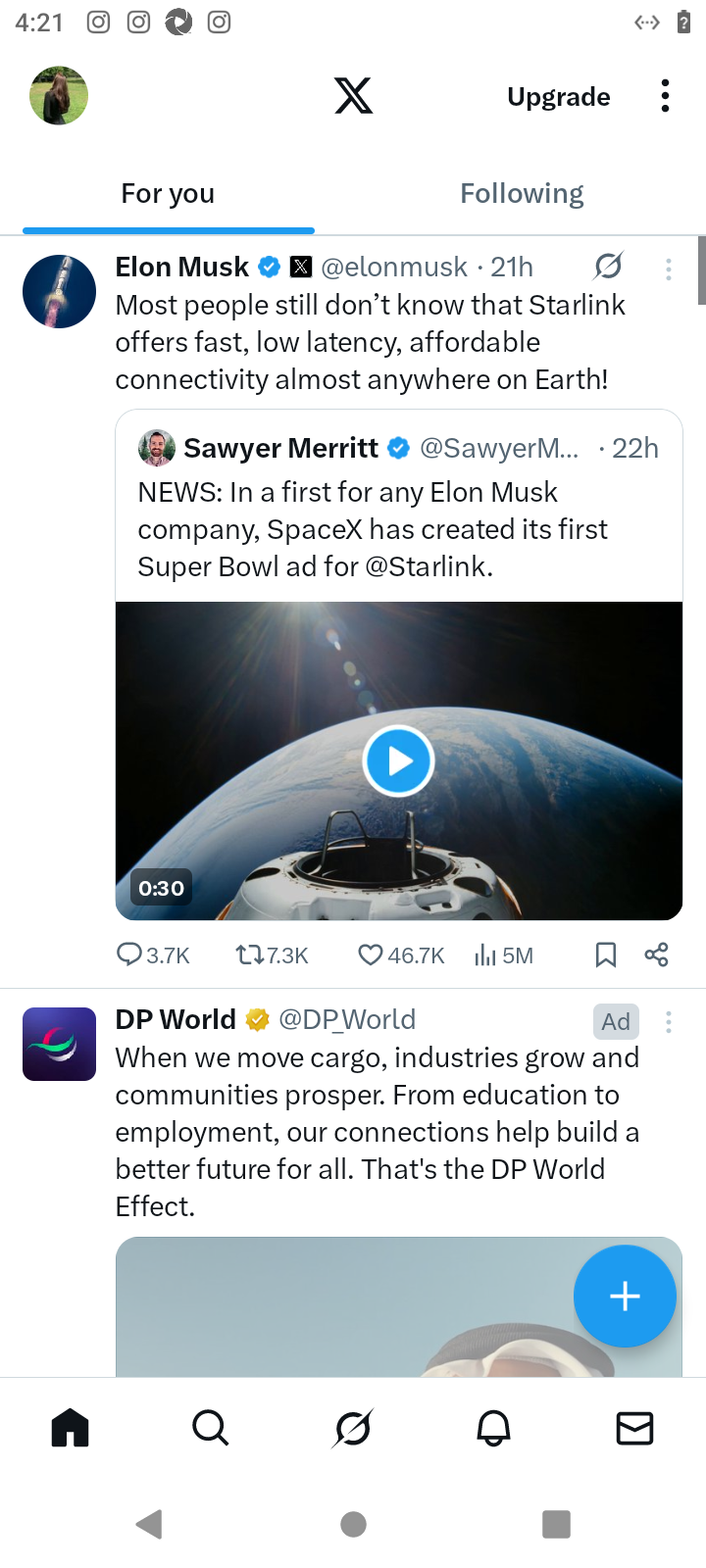
Task: Open the top-right overflow menu
Action: click(x=665, y=96)
